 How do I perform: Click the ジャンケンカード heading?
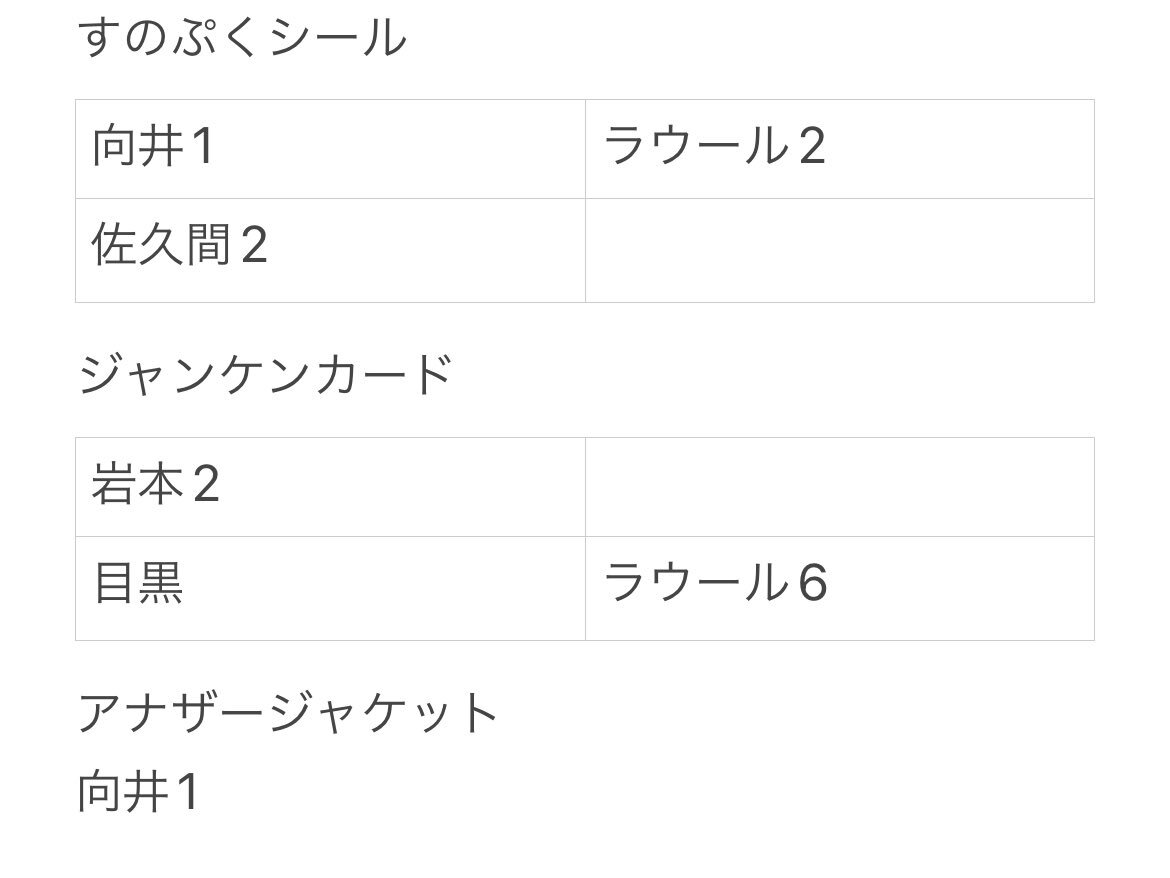(266, 374)
